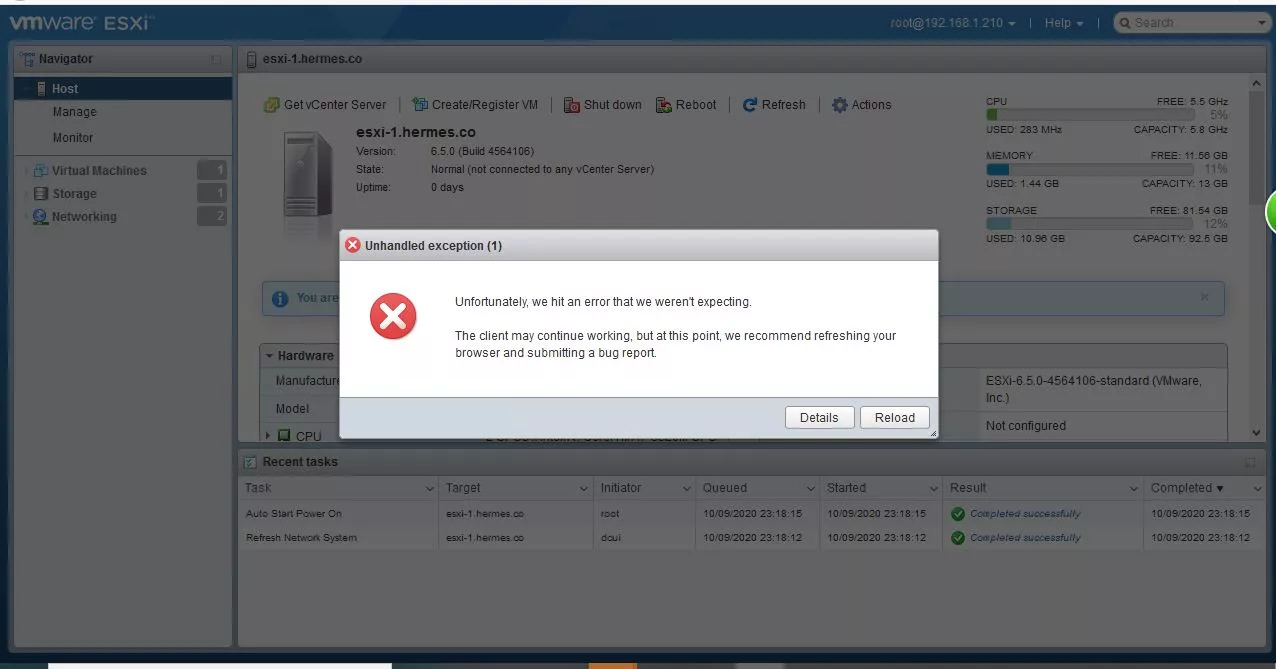1276x669 pixels.
Task: Click the magnifier icon in the search box
Action: 1125,23
